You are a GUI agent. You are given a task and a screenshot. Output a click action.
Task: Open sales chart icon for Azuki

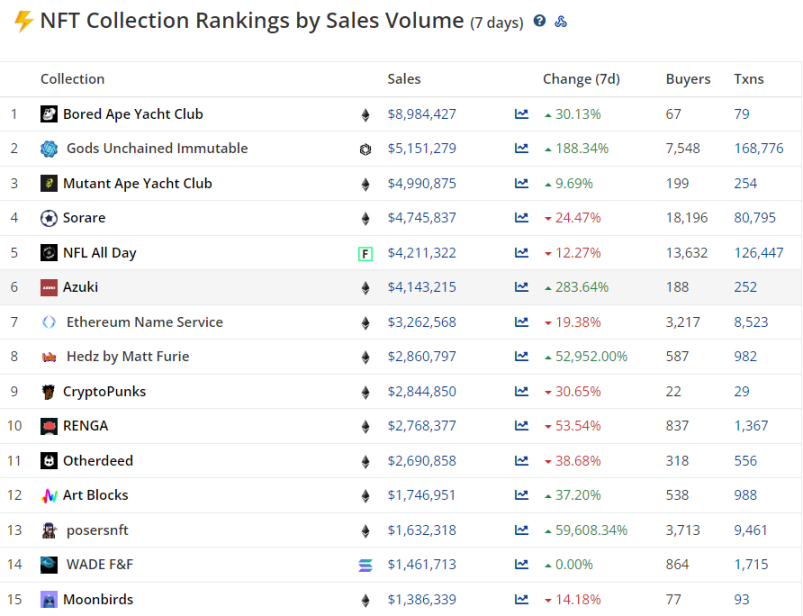[x=521, y=287]
